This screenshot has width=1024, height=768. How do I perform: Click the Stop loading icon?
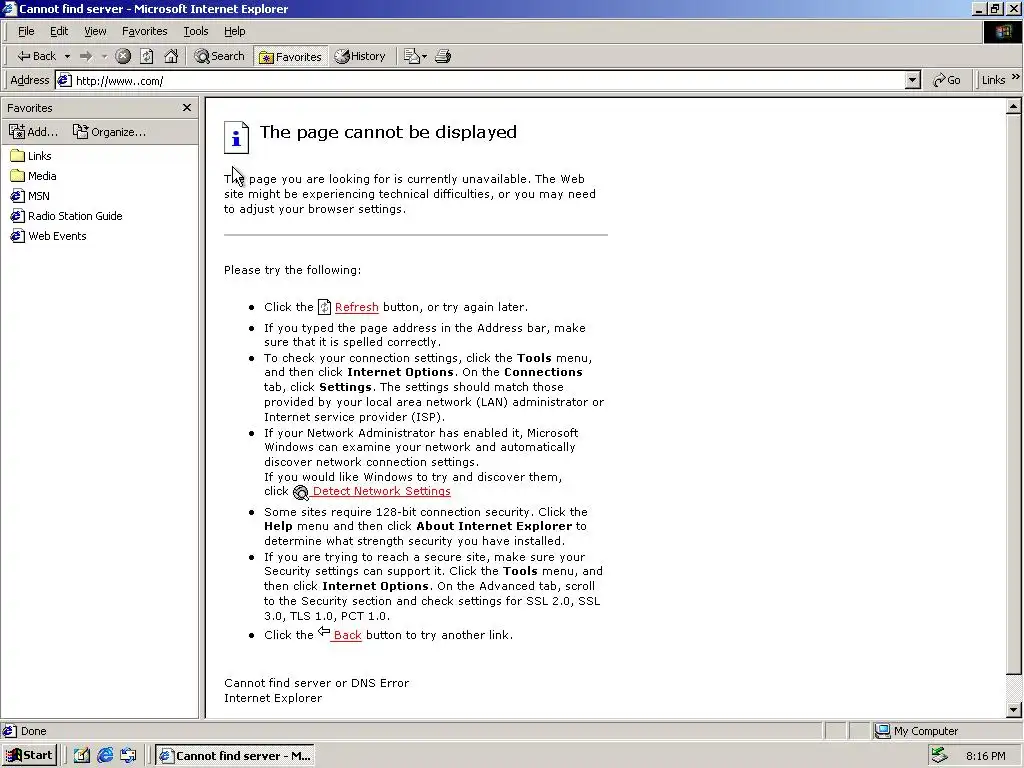tap(123, 56)
